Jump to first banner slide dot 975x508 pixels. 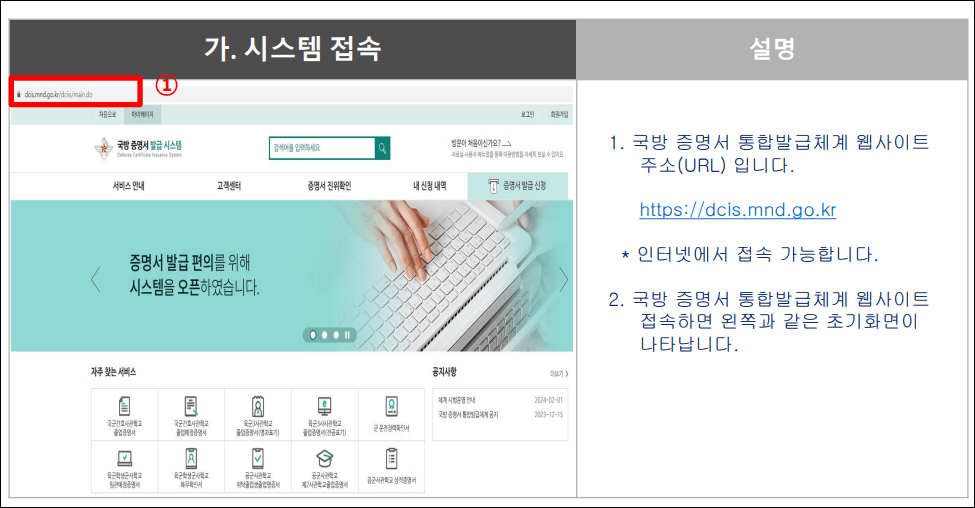tap(313, 335)
